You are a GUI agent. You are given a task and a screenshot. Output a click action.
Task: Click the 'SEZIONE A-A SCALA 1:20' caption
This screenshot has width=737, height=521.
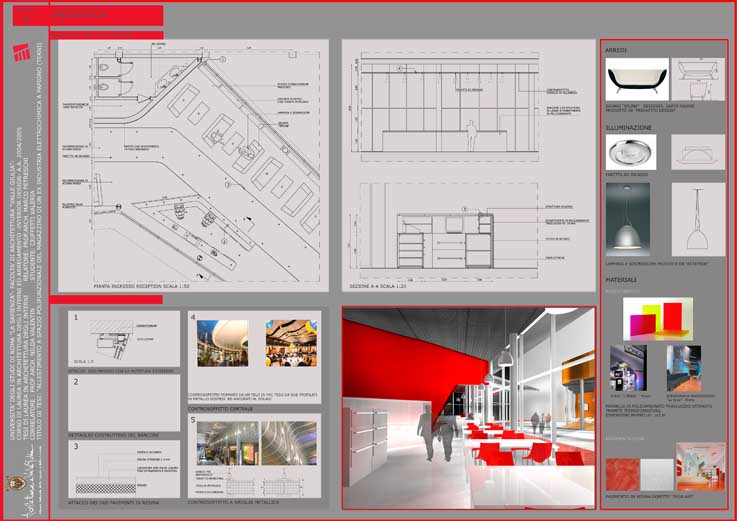coord(377,286)
